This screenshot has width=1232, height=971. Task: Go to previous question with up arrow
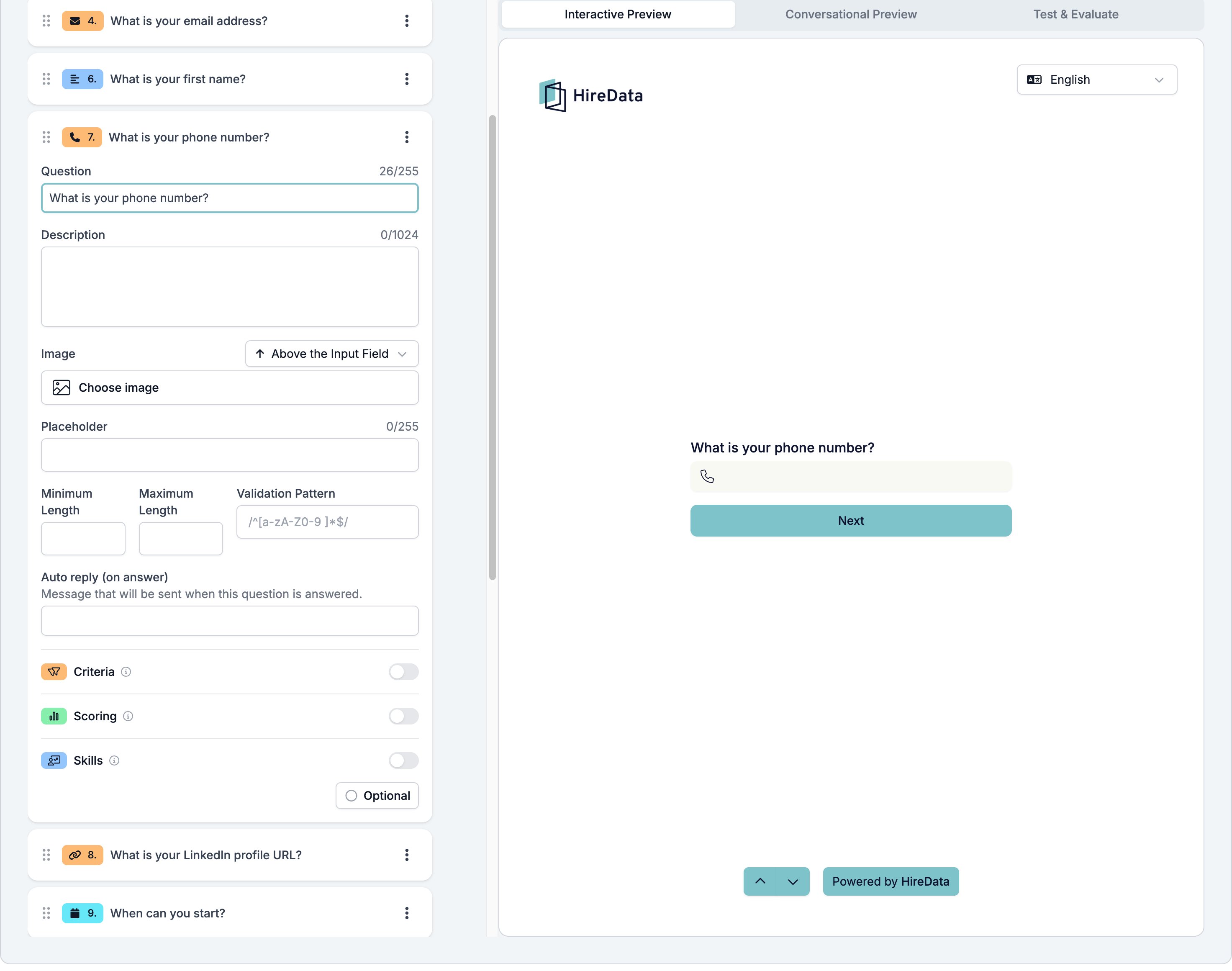(x=760, y=882)
